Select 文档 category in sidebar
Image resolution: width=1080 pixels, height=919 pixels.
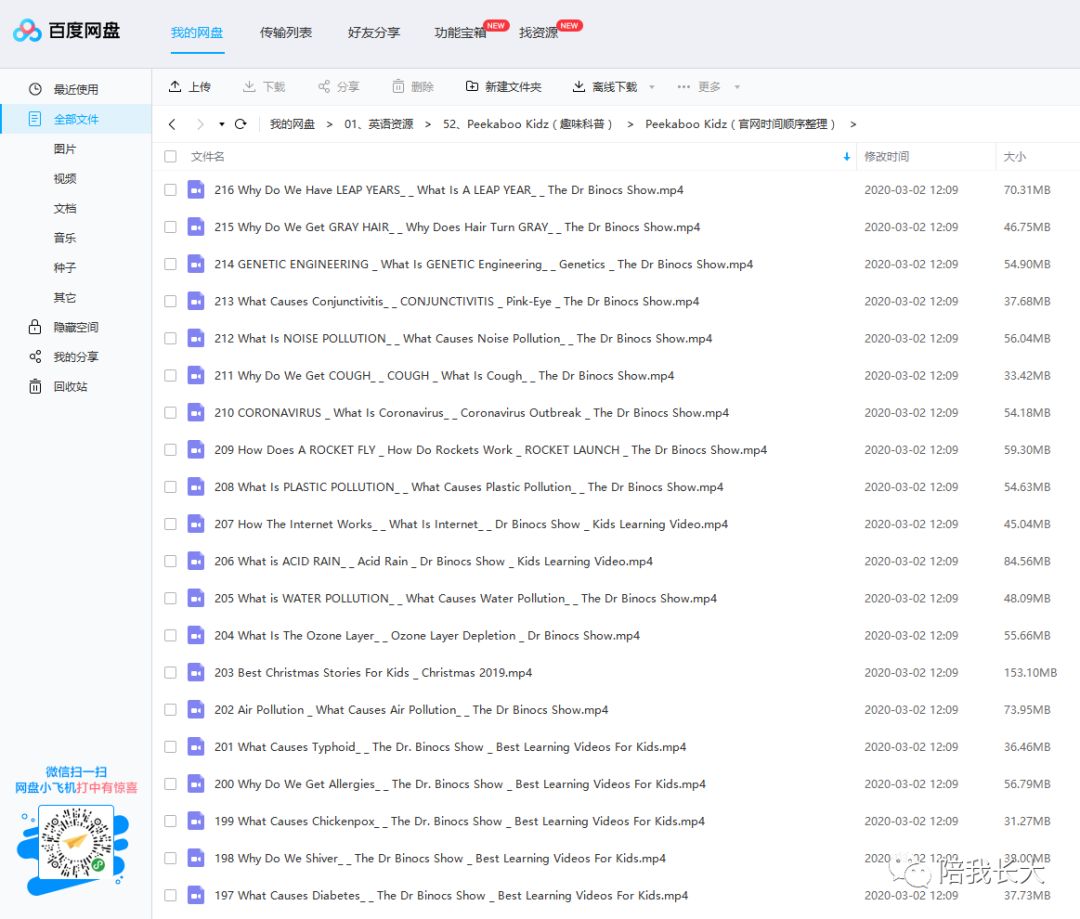pyautogui.click(x=65, y=208)
